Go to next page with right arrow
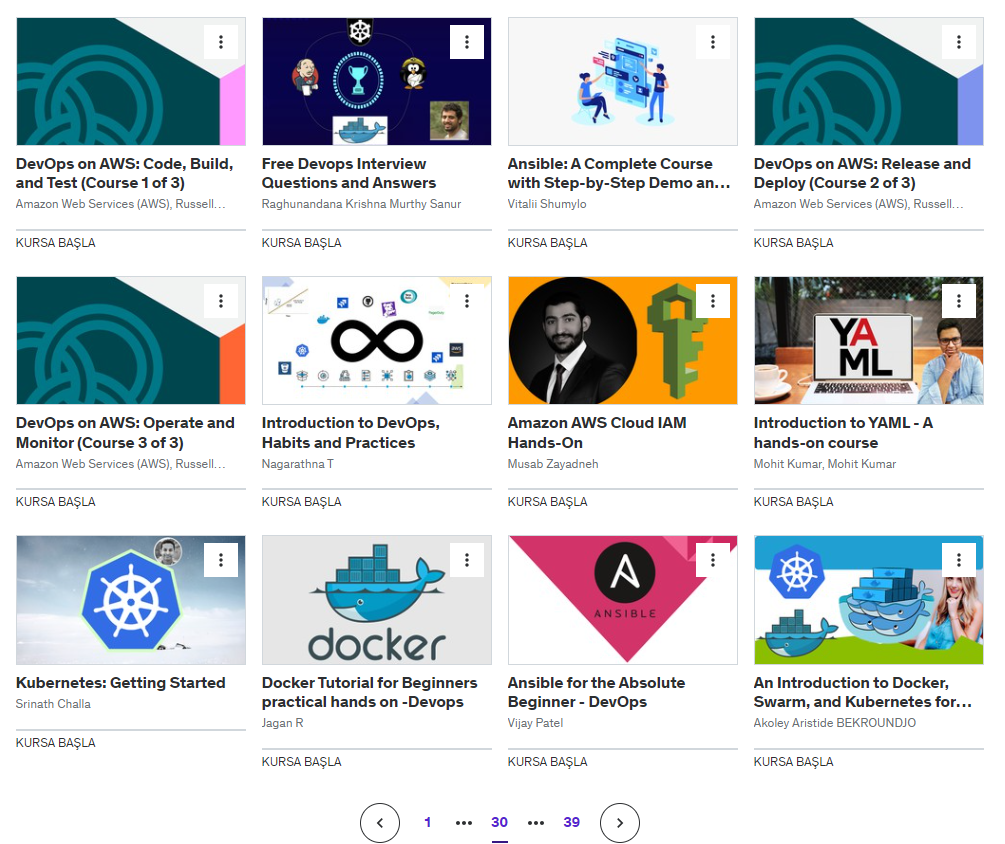This screenshot has width=1005, height=844. 620,823
